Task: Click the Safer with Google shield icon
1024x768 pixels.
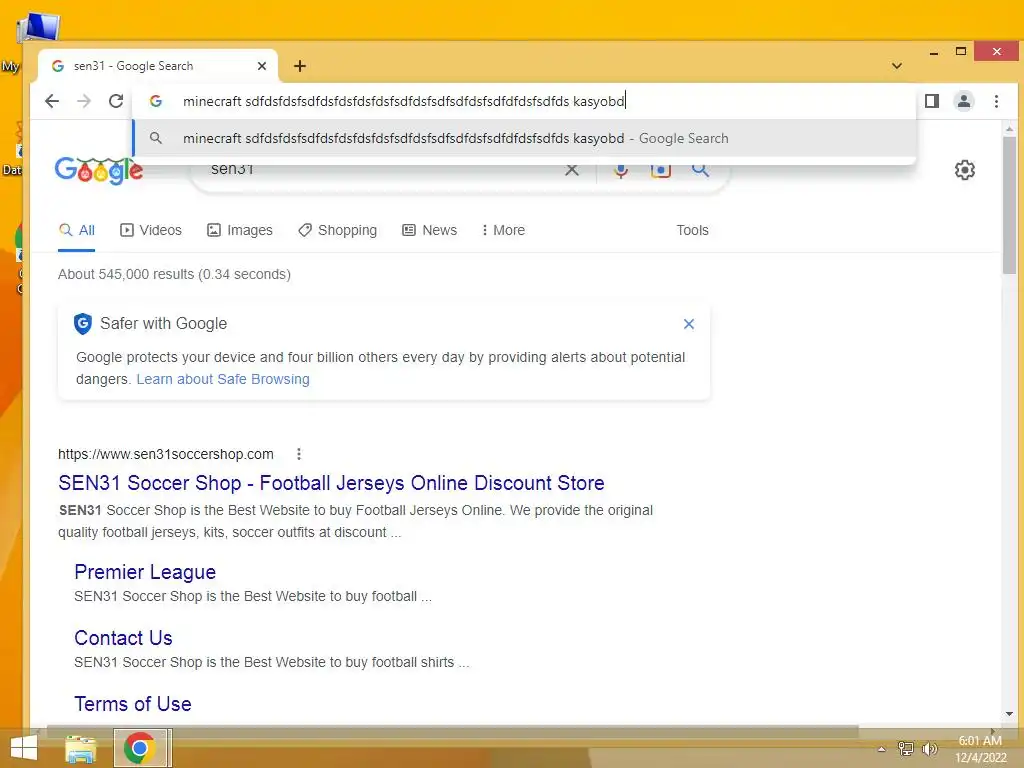Action: click(83, 323)
